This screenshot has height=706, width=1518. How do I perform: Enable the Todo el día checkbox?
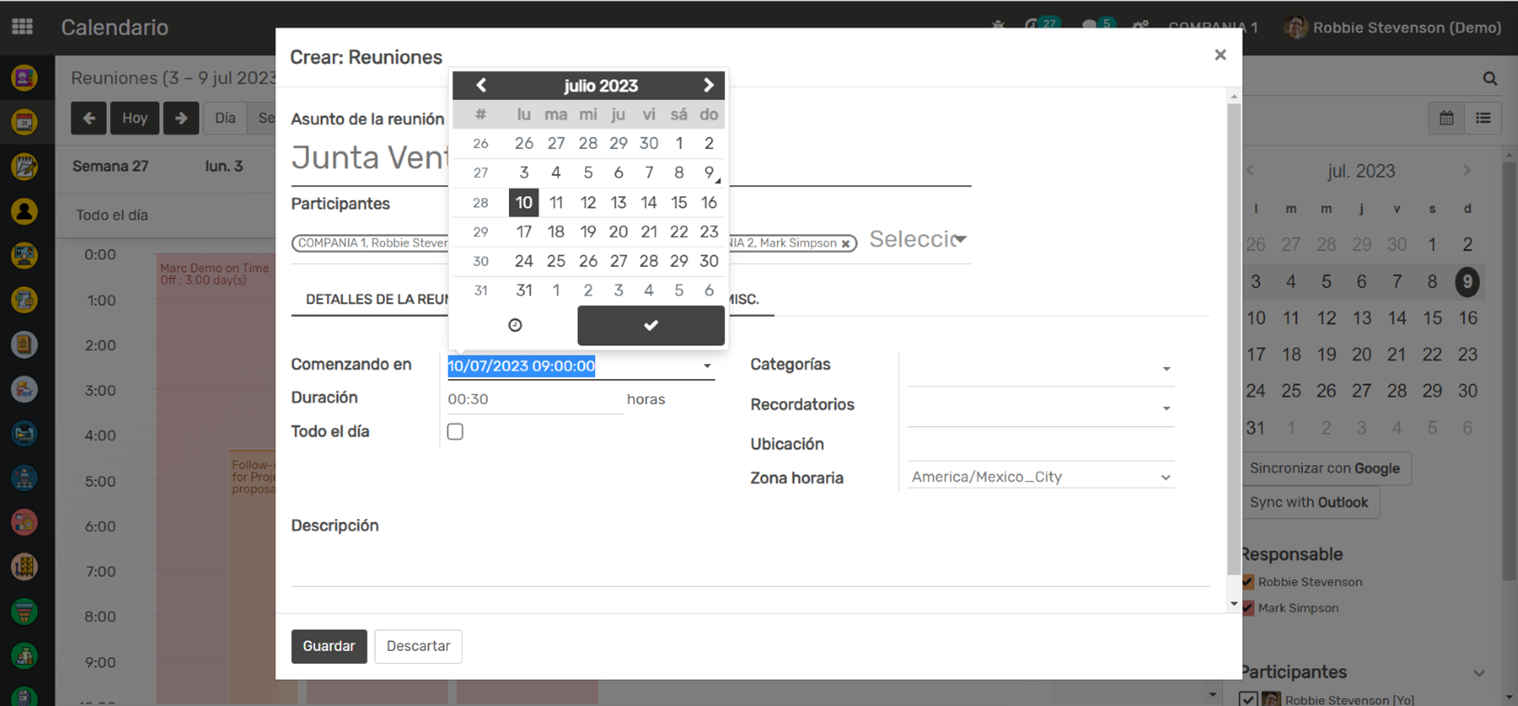coord(455,432)
